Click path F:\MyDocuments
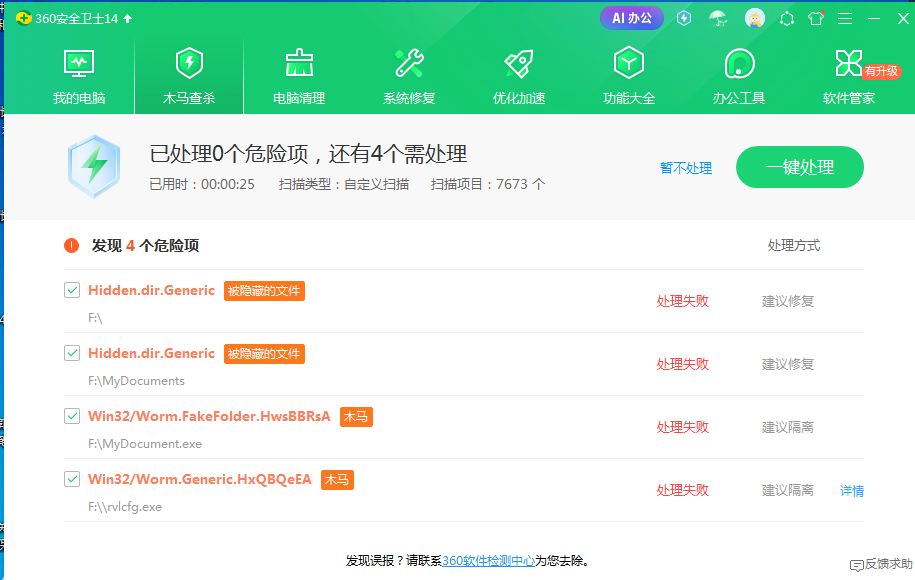 click(x=136, y=381)
